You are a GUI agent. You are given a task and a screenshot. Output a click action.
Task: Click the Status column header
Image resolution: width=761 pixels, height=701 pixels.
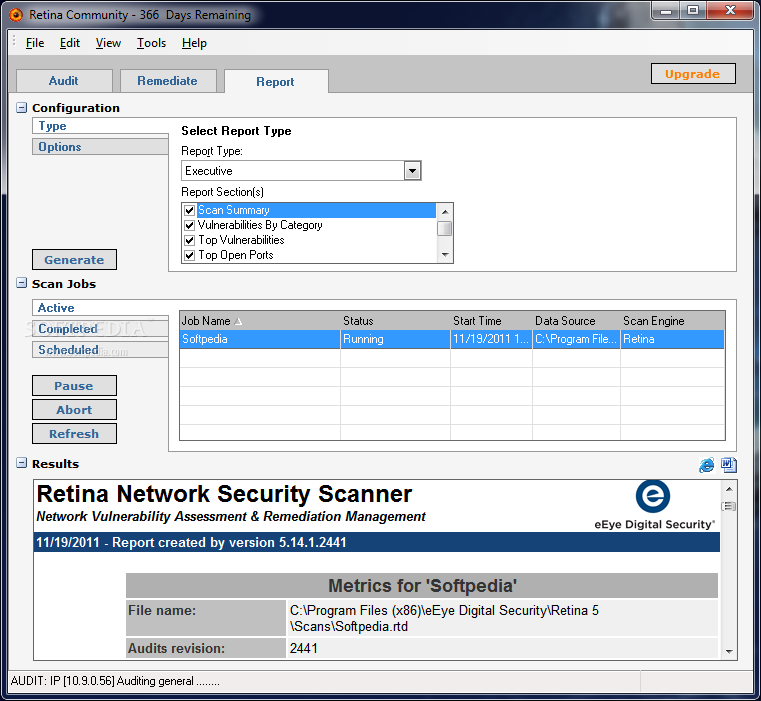click(x=395, y=321)
